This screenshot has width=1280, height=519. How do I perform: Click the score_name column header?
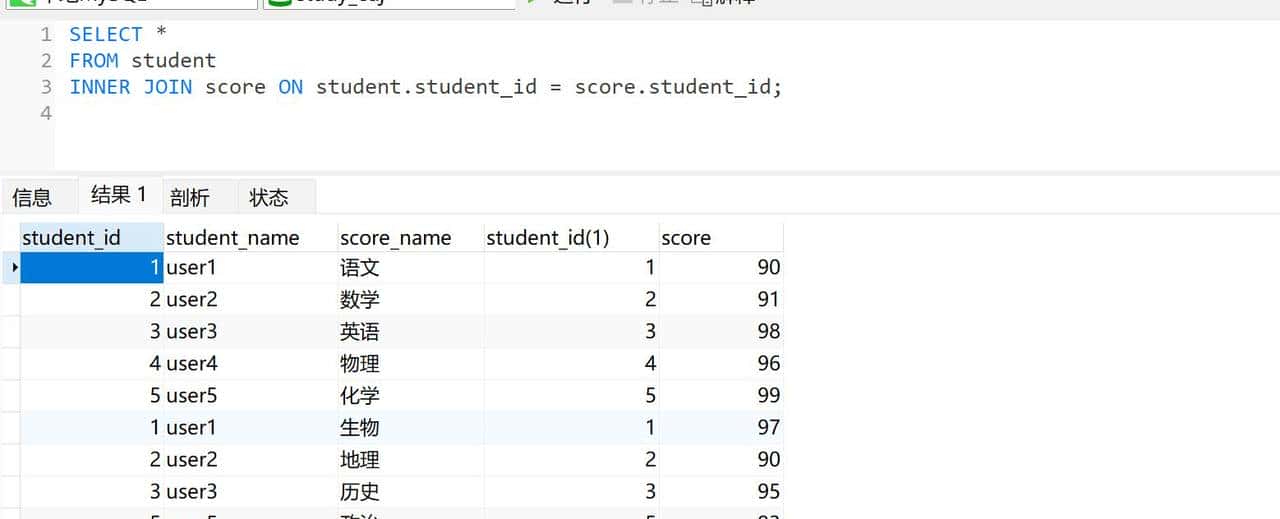396,238
